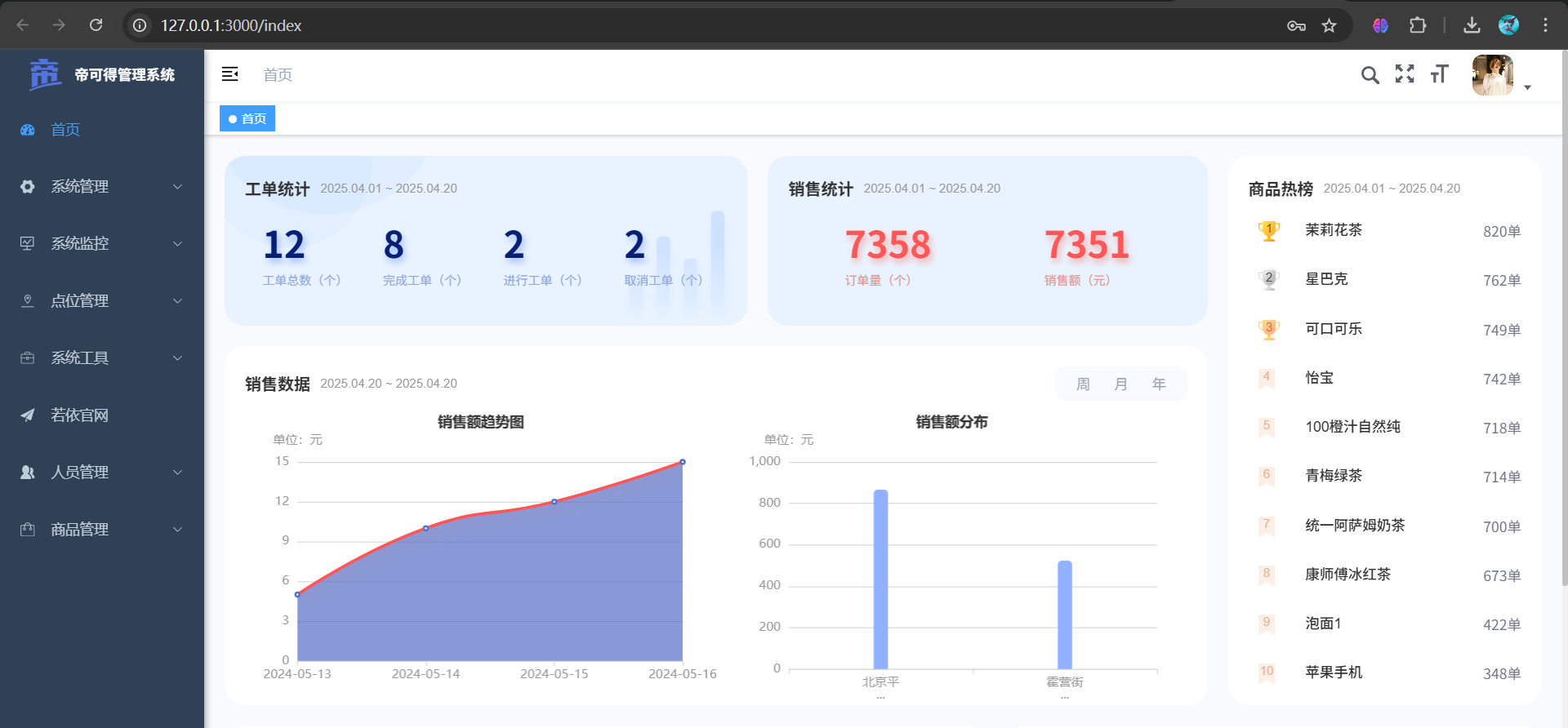1568x728 pixels.
Task: Click the 系统管理 gear icon
Action: (x=28, y=187)
